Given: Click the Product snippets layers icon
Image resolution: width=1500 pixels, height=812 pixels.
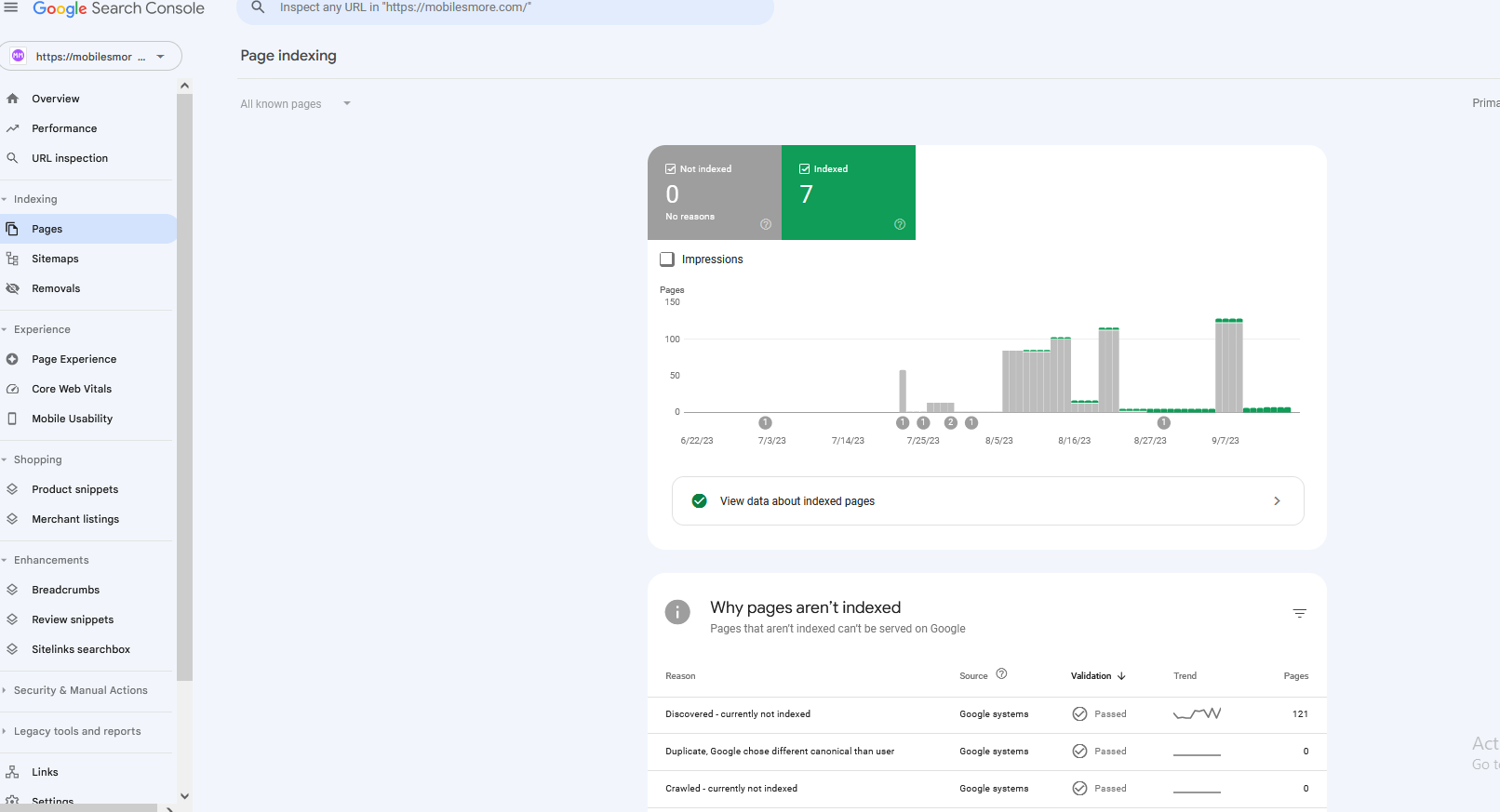Looking at the screenshot, I should point(12,489).
